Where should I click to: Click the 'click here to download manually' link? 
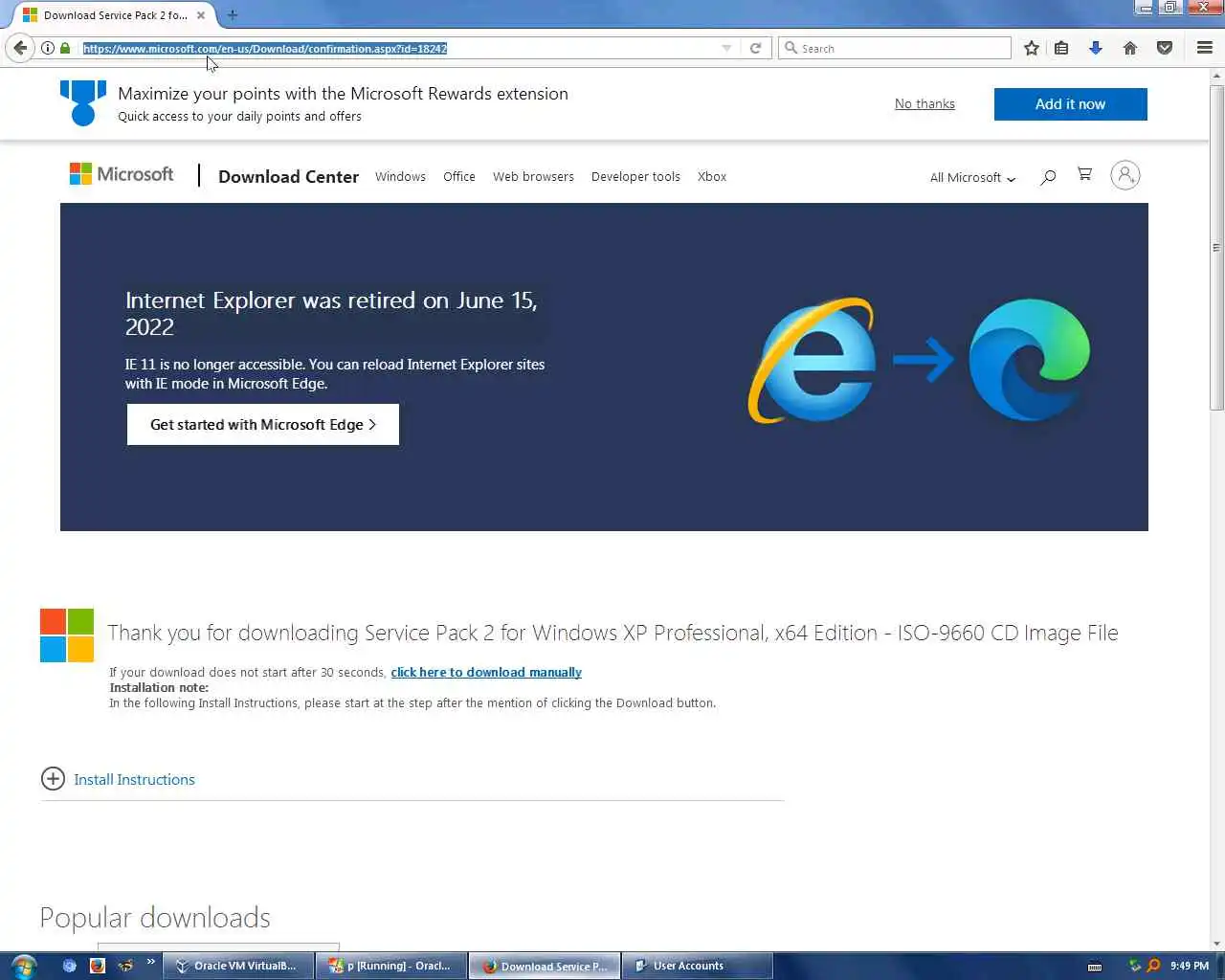click(486, 672)
